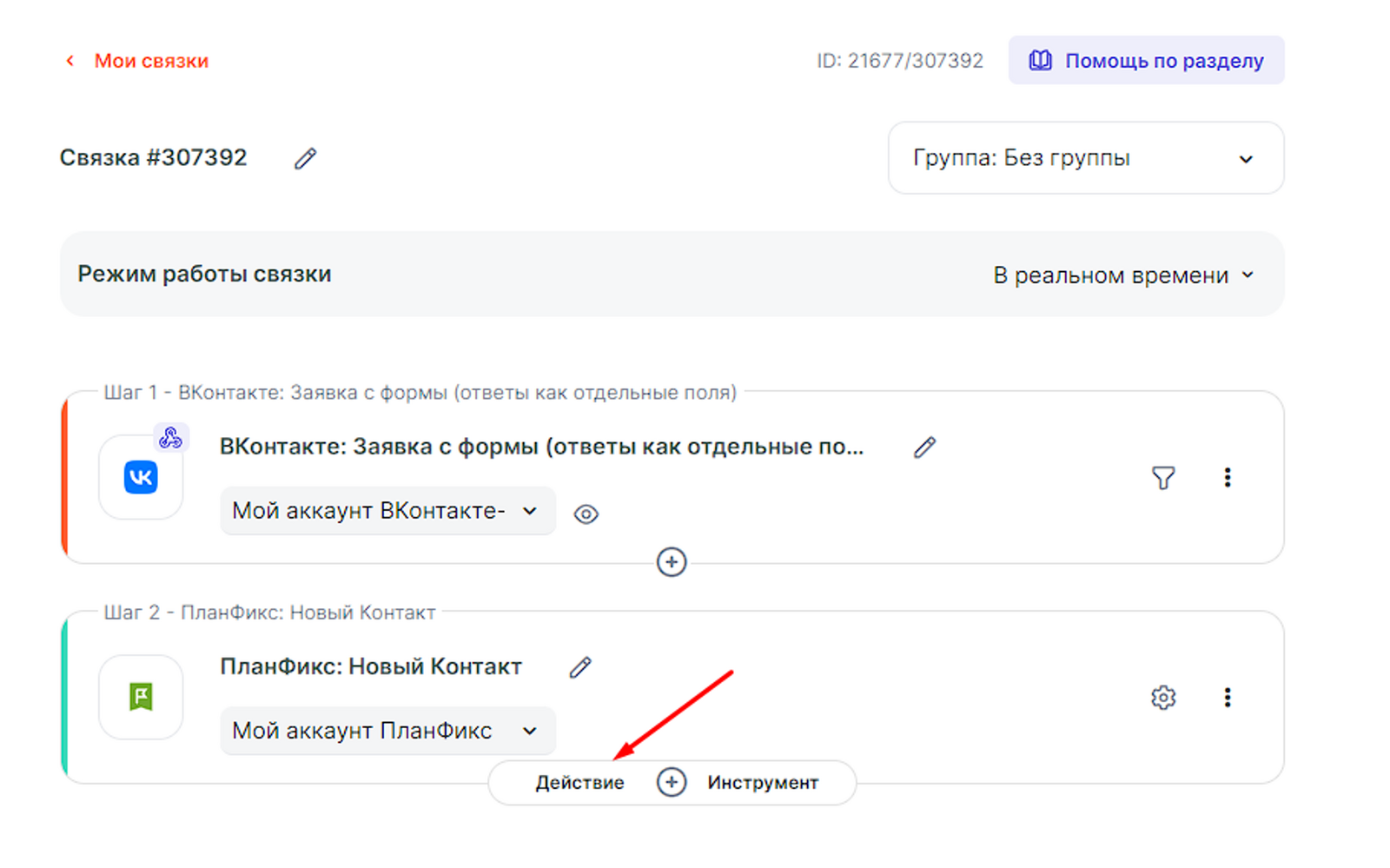Open the Мой аккаунт ВКонтакте account dropdown

[x=387, y=511]
